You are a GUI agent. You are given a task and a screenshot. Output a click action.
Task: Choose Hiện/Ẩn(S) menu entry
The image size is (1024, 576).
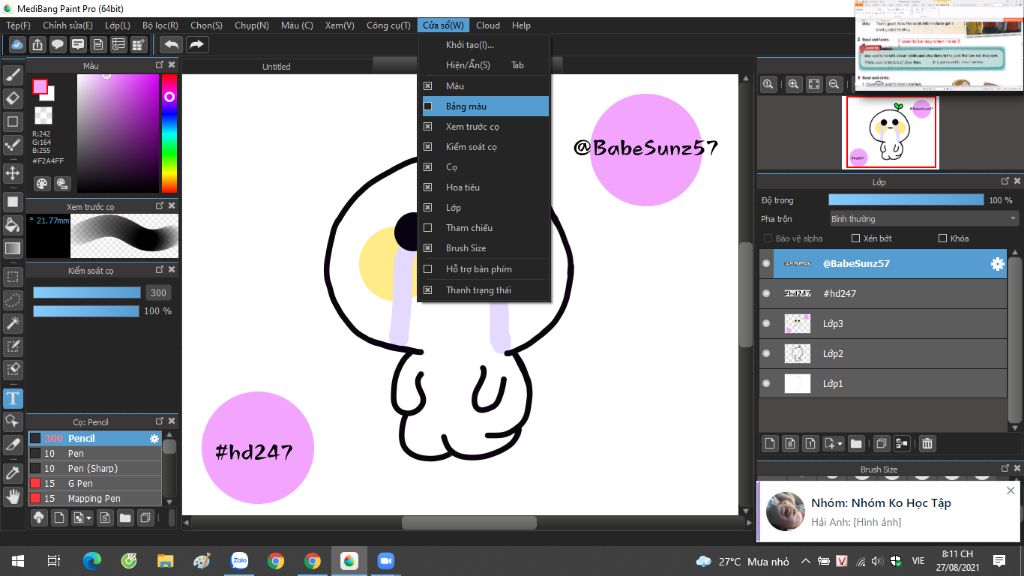[485, 65]
